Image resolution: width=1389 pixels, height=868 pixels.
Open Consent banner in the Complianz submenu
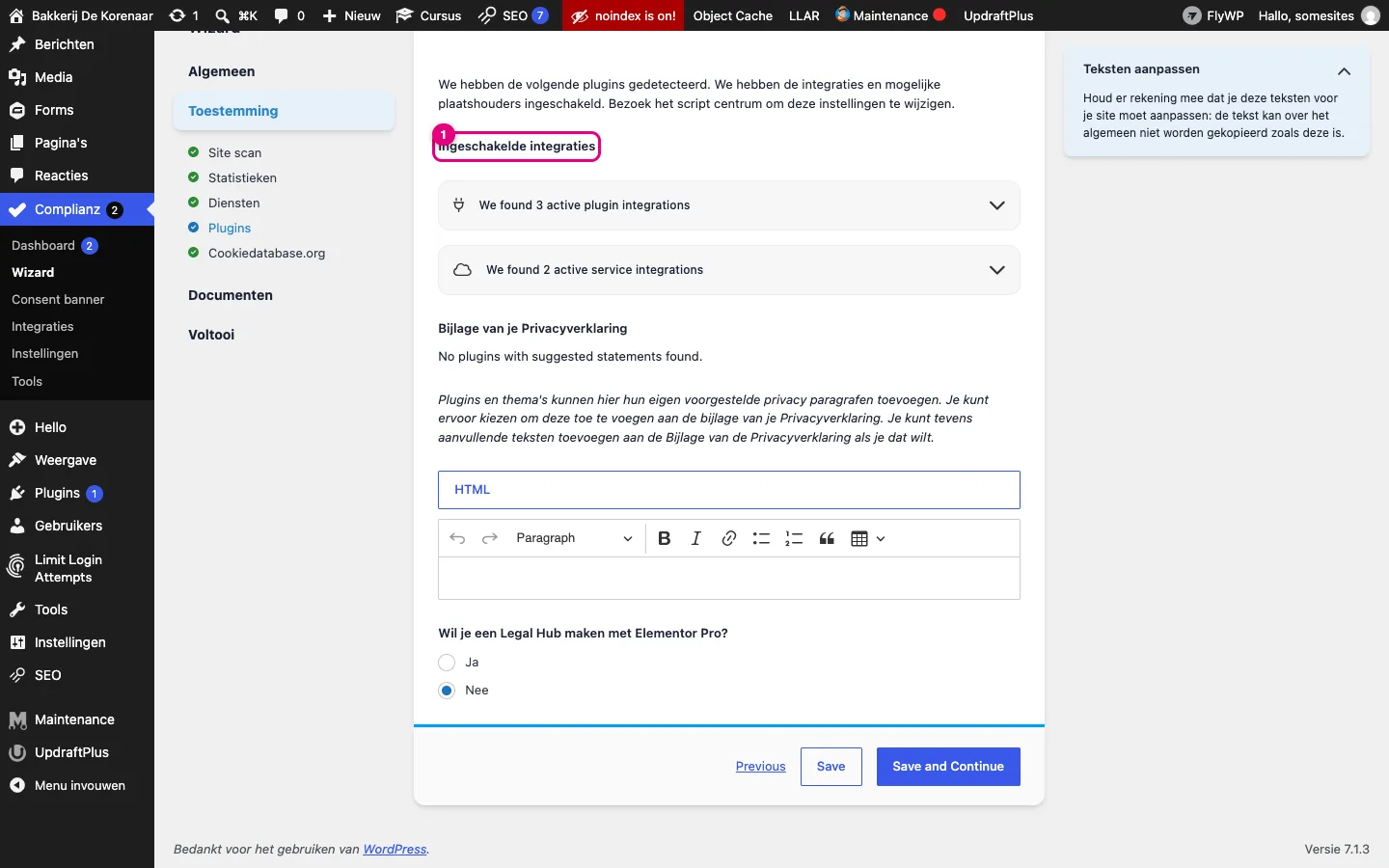(58, 300)
